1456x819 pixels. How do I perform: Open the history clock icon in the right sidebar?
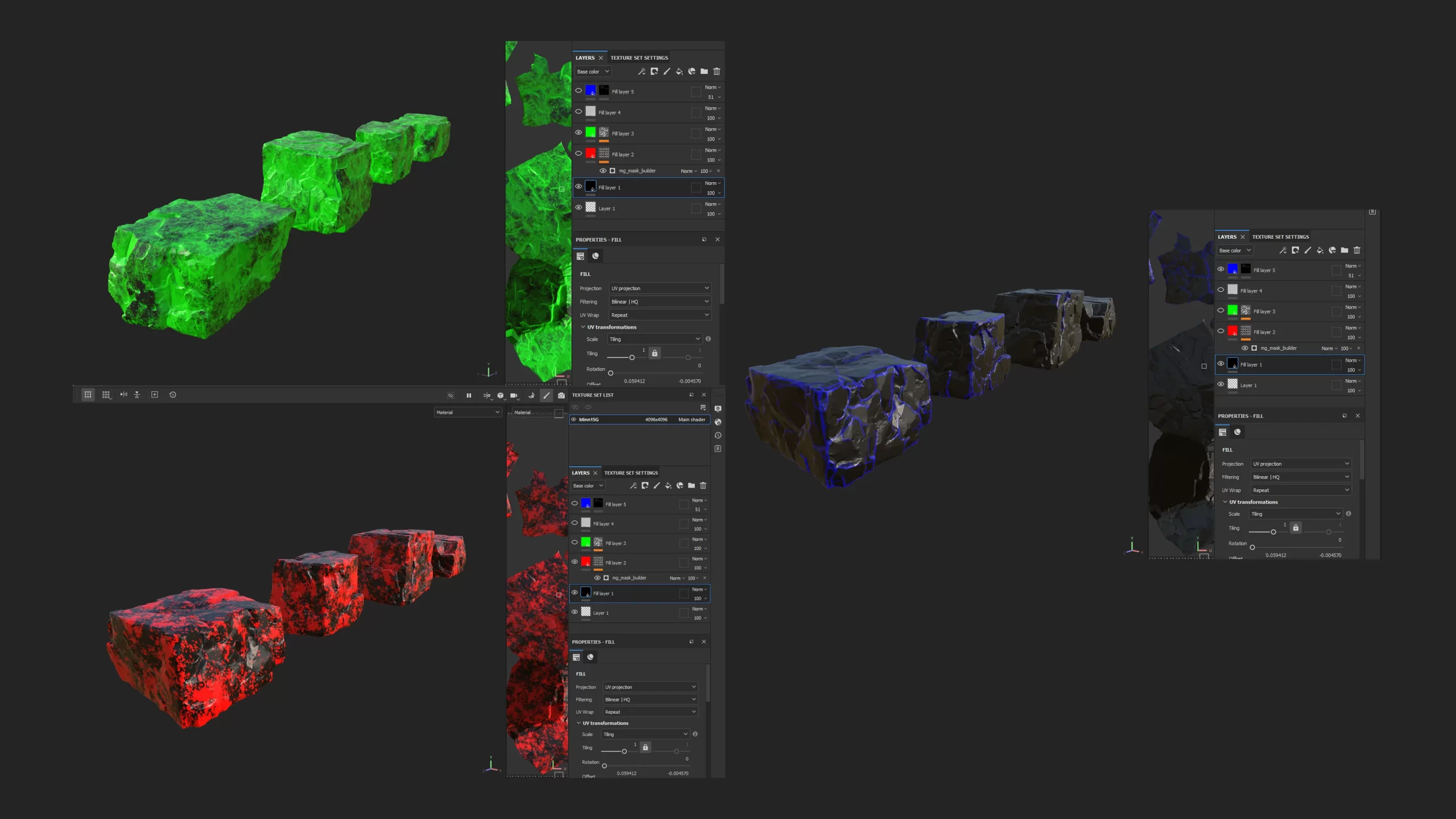click(x=718, y=435)
